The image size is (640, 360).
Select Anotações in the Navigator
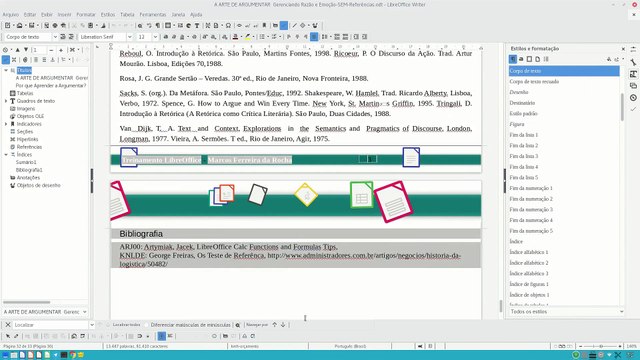(28, 178)
